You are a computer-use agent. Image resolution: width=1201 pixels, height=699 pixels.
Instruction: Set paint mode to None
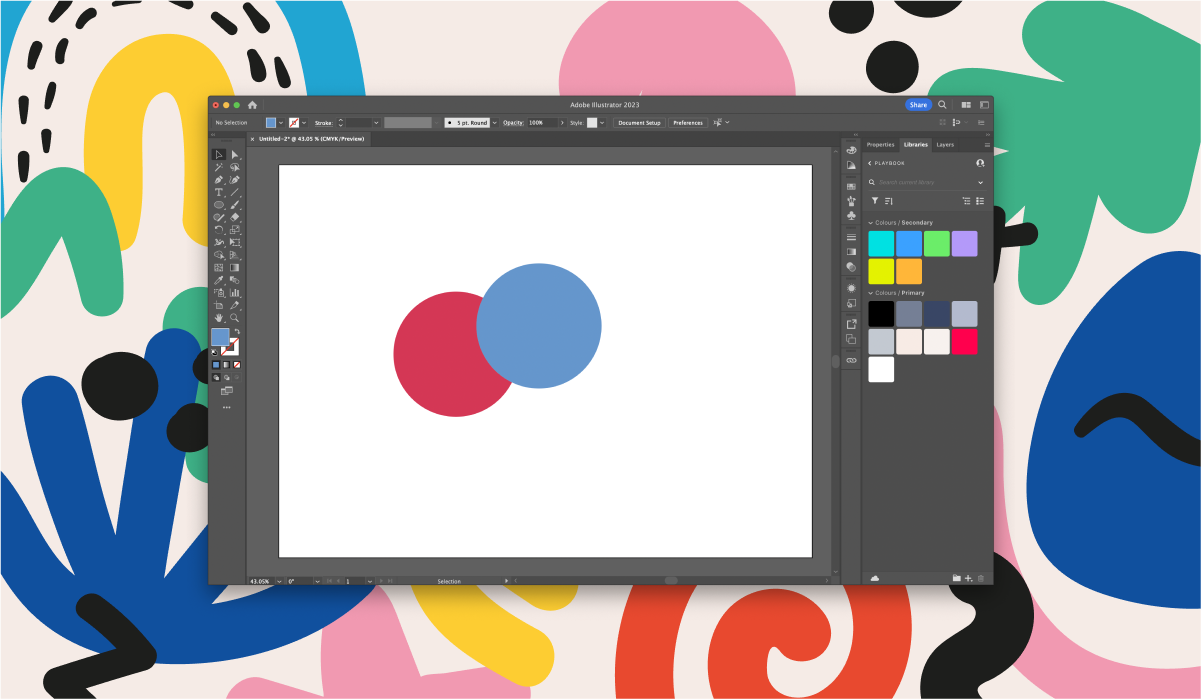click(237, 365)
